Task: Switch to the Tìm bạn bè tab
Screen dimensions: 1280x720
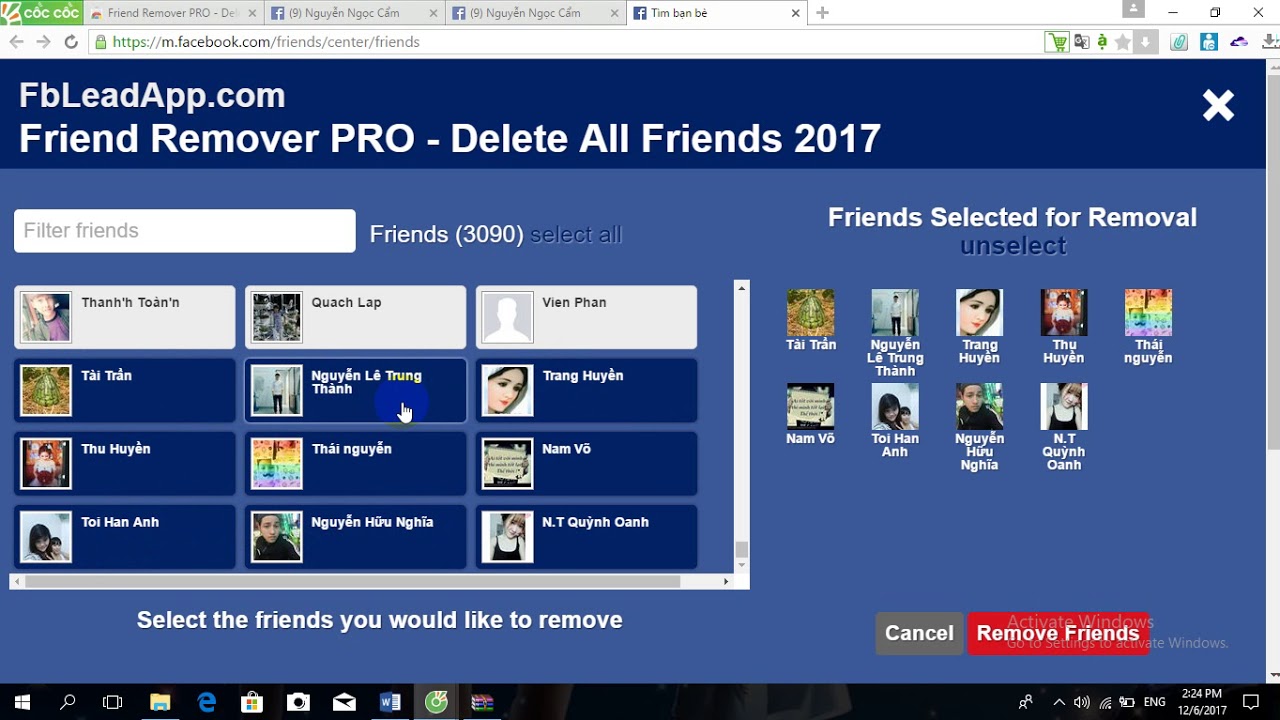Action: (x=716, y=13)
